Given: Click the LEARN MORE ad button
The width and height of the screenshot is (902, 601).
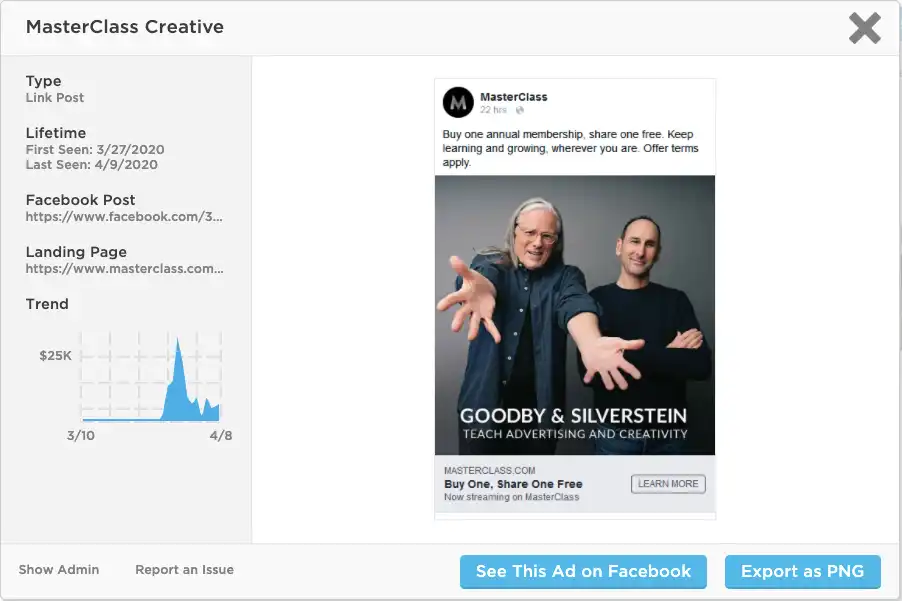Looking at the screenshot, I should point(668,484).
